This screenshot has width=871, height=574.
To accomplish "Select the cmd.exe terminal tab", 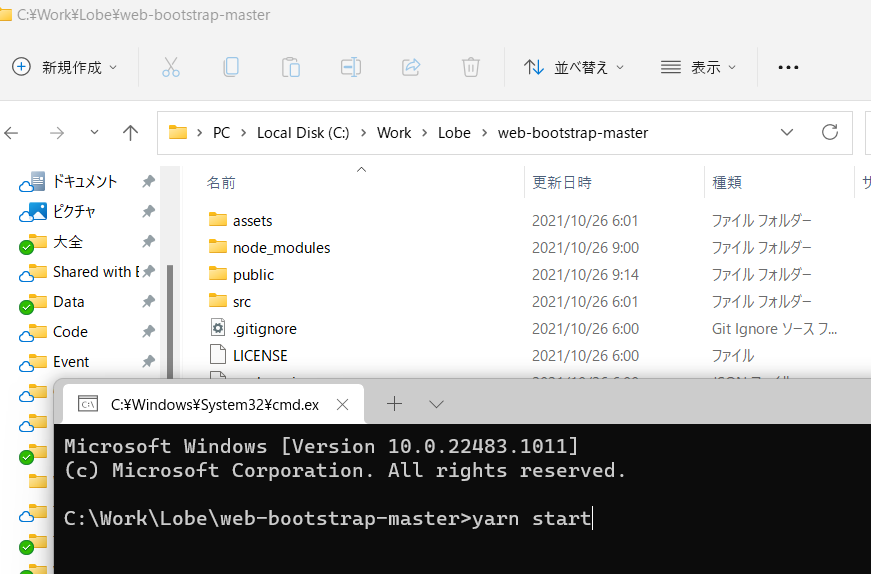I will click(214, 404).
